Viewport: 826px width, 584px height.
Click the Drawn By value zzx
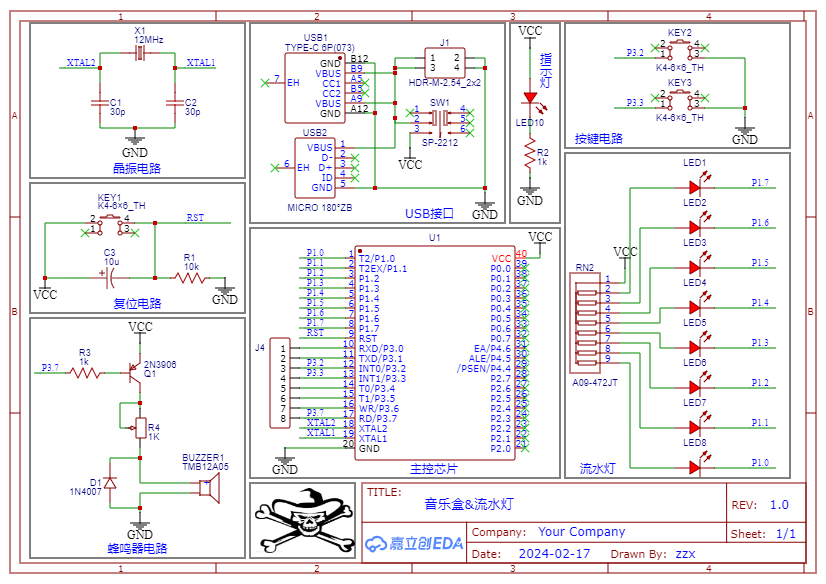pyautogui.click(x=685, y=554)
